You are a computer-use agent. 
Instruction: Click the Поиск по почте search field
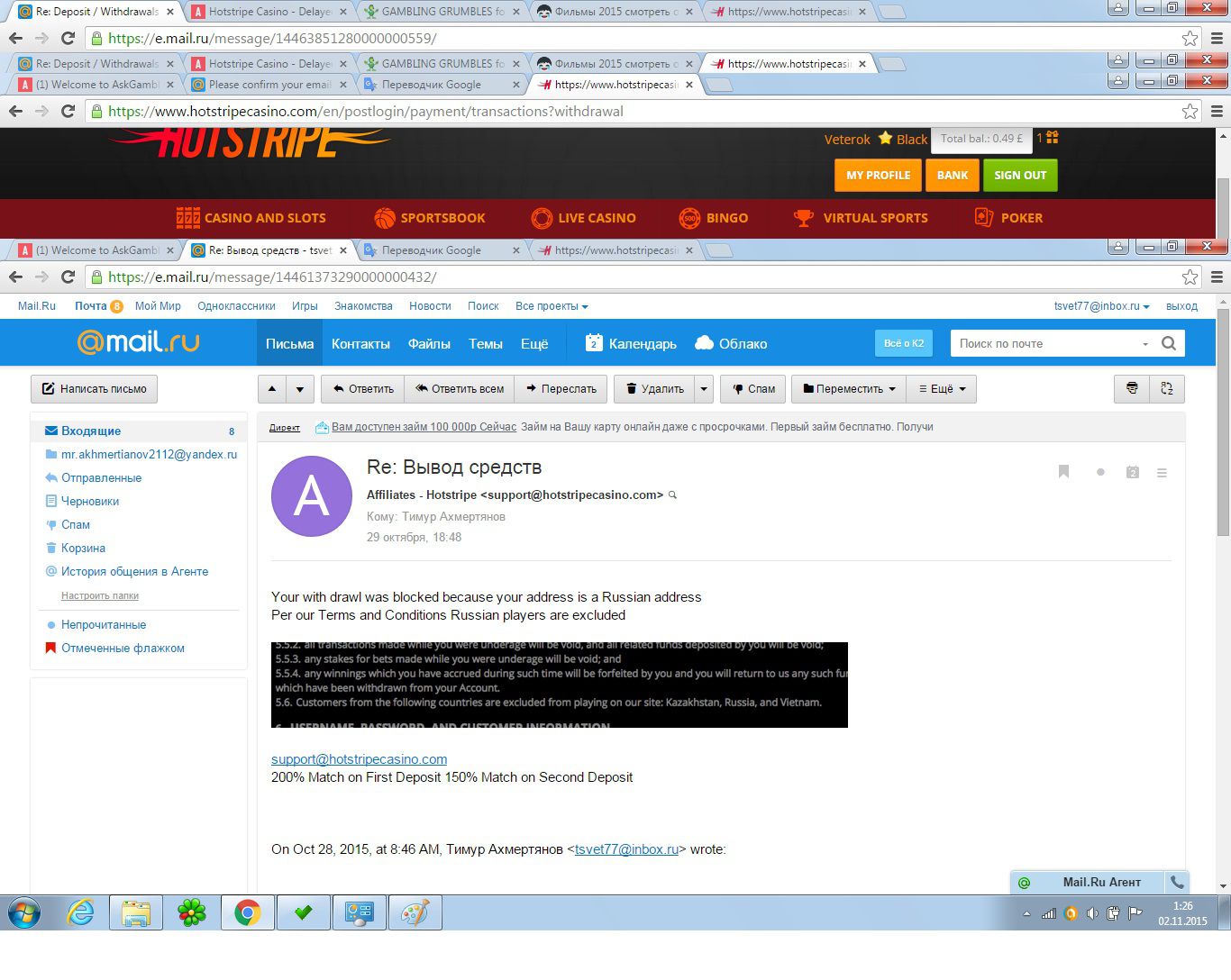coord(1045,343)
